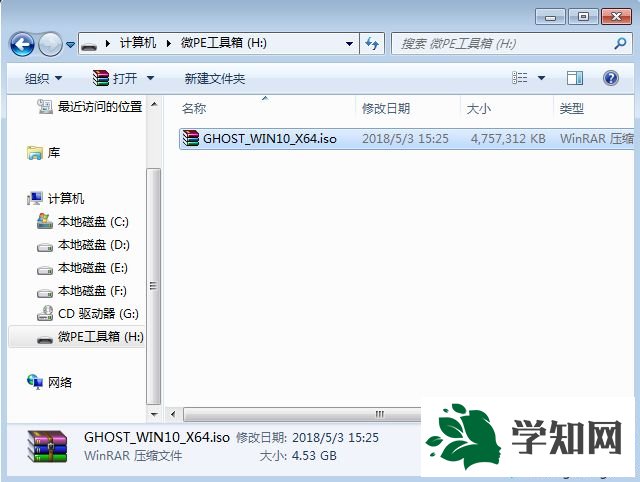The height and width of the screenshot is (482, 640).
Task: Click the 4,757,312 KB size cell
Action: pos(508,139)
